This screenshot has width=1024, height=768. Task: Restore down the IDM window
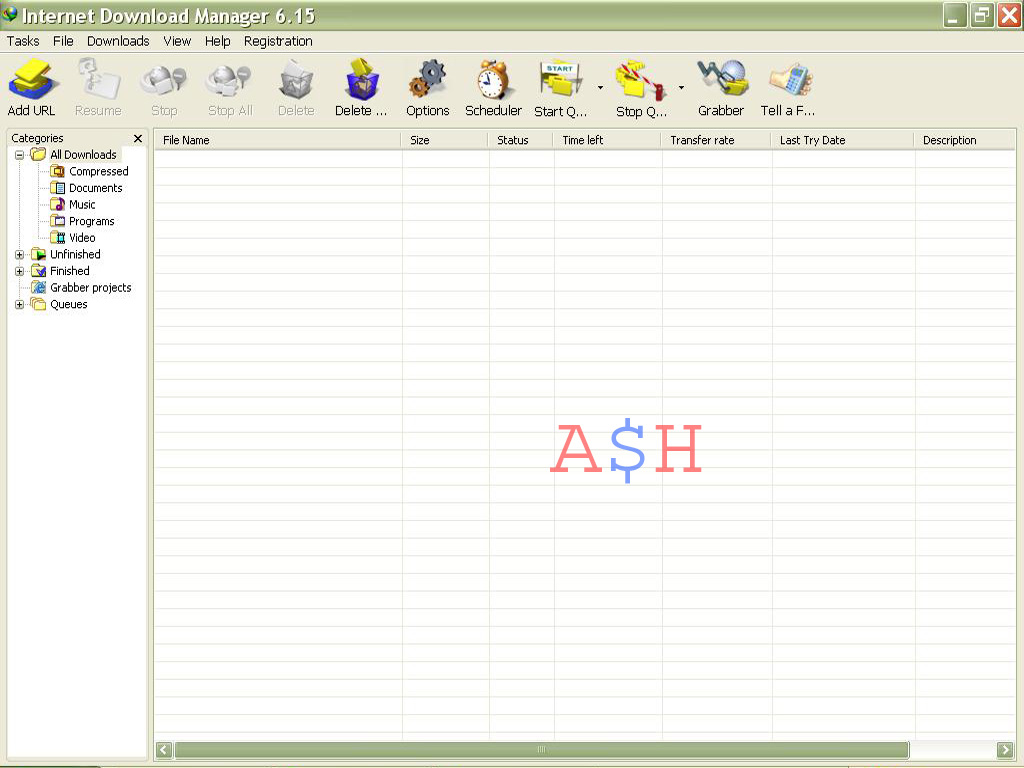click(981, 15)
